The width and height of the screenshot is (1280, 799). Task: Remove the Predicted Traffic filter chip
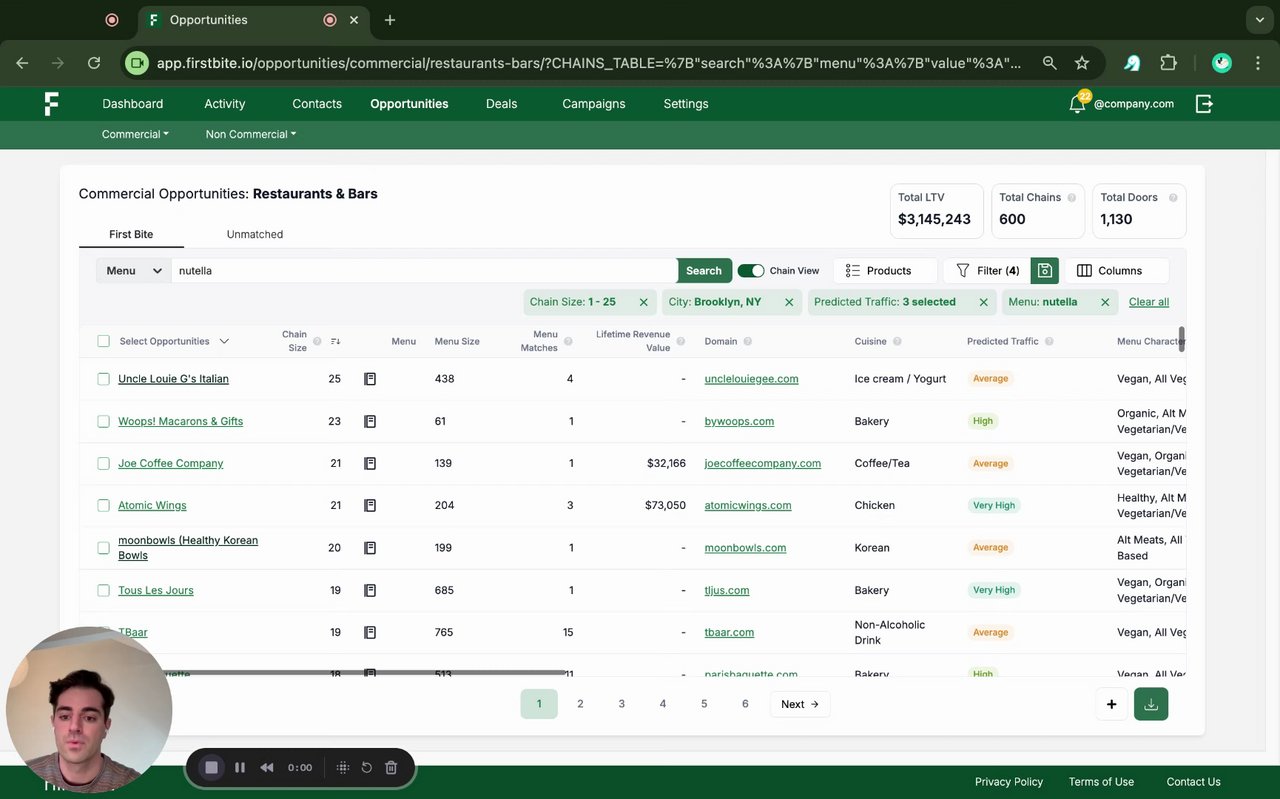pyautogui.click(x=983, y=302)
